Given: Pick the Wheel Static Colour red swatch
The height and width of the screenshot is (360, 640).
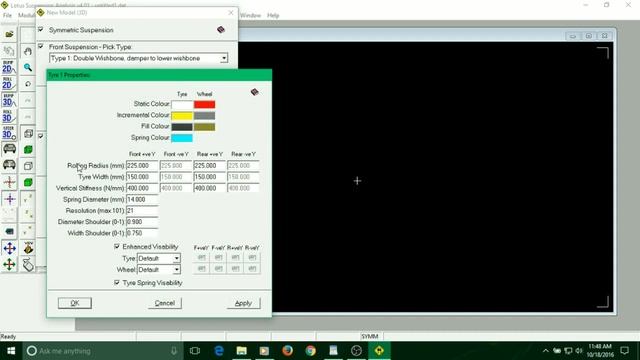Looking at the screenshot, I should pos(204,104).
